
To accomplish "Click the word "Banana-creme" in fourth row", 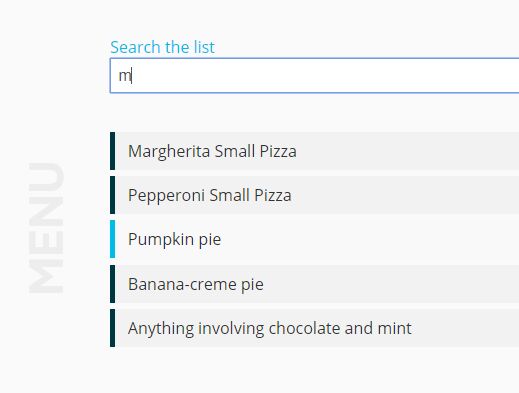I will pos(182,285).
